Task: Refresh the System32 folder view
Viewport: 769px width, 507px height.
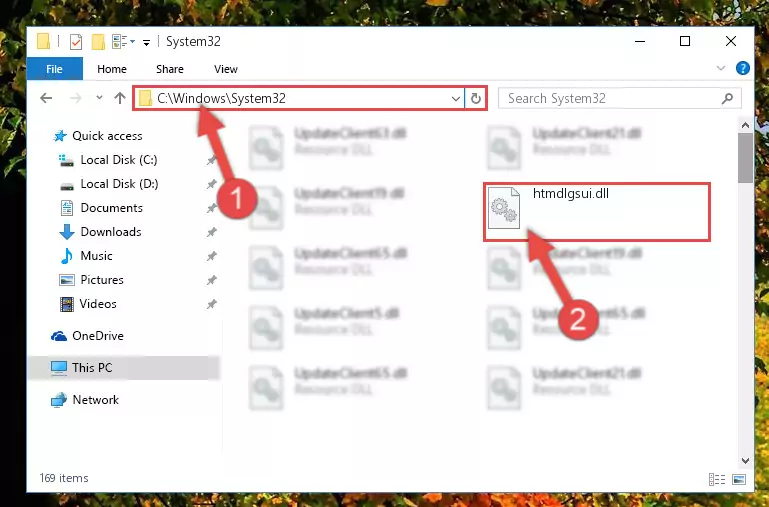Action: point(476,99)
